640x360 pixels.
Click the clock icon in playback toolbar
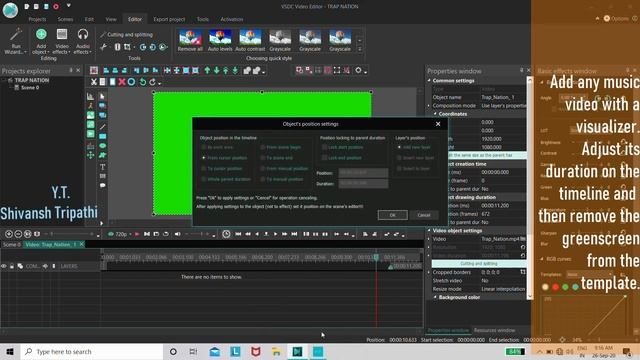coord(226,234)
